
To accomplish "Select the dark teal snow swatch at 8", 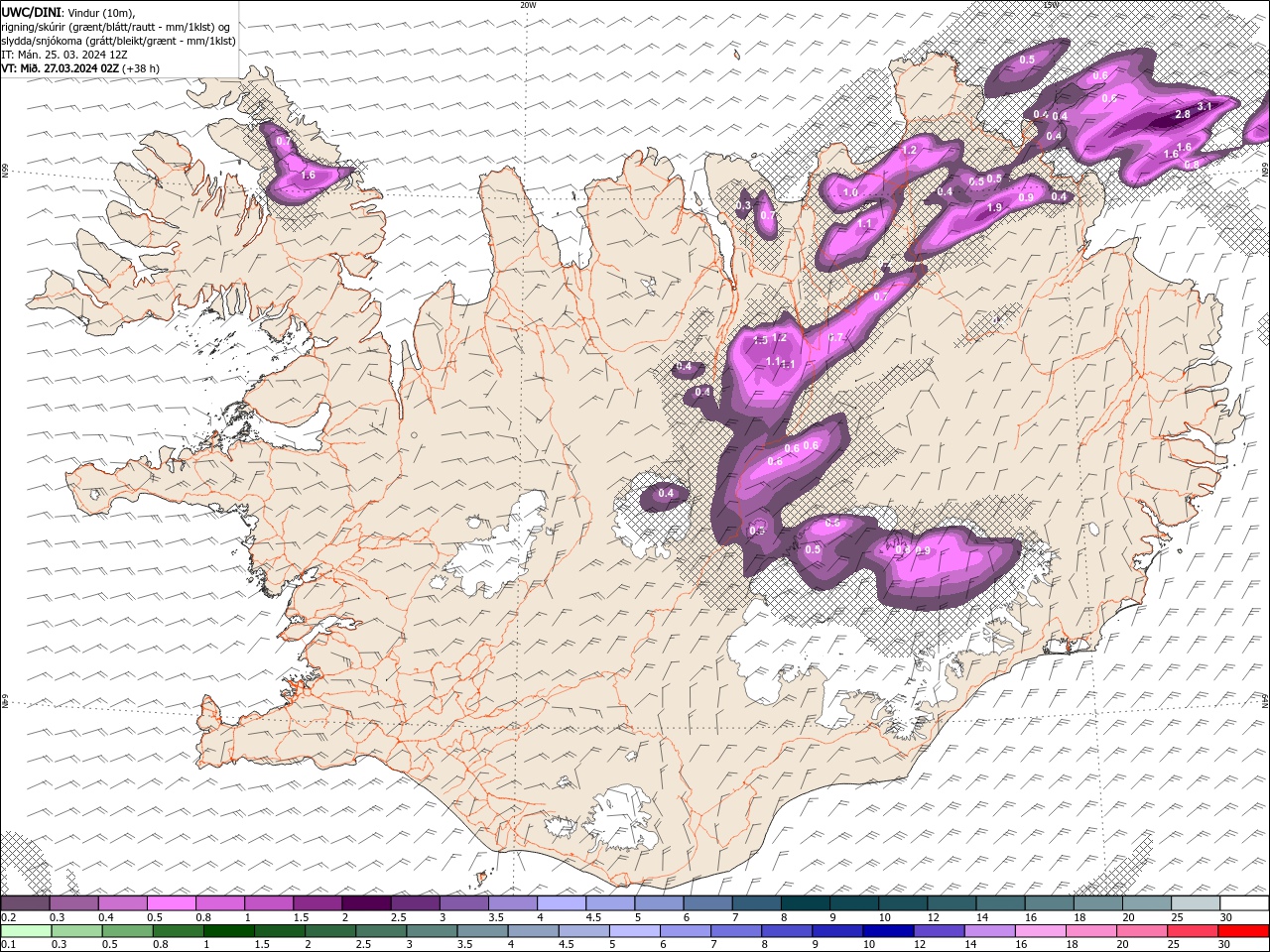I will point(805,903).
